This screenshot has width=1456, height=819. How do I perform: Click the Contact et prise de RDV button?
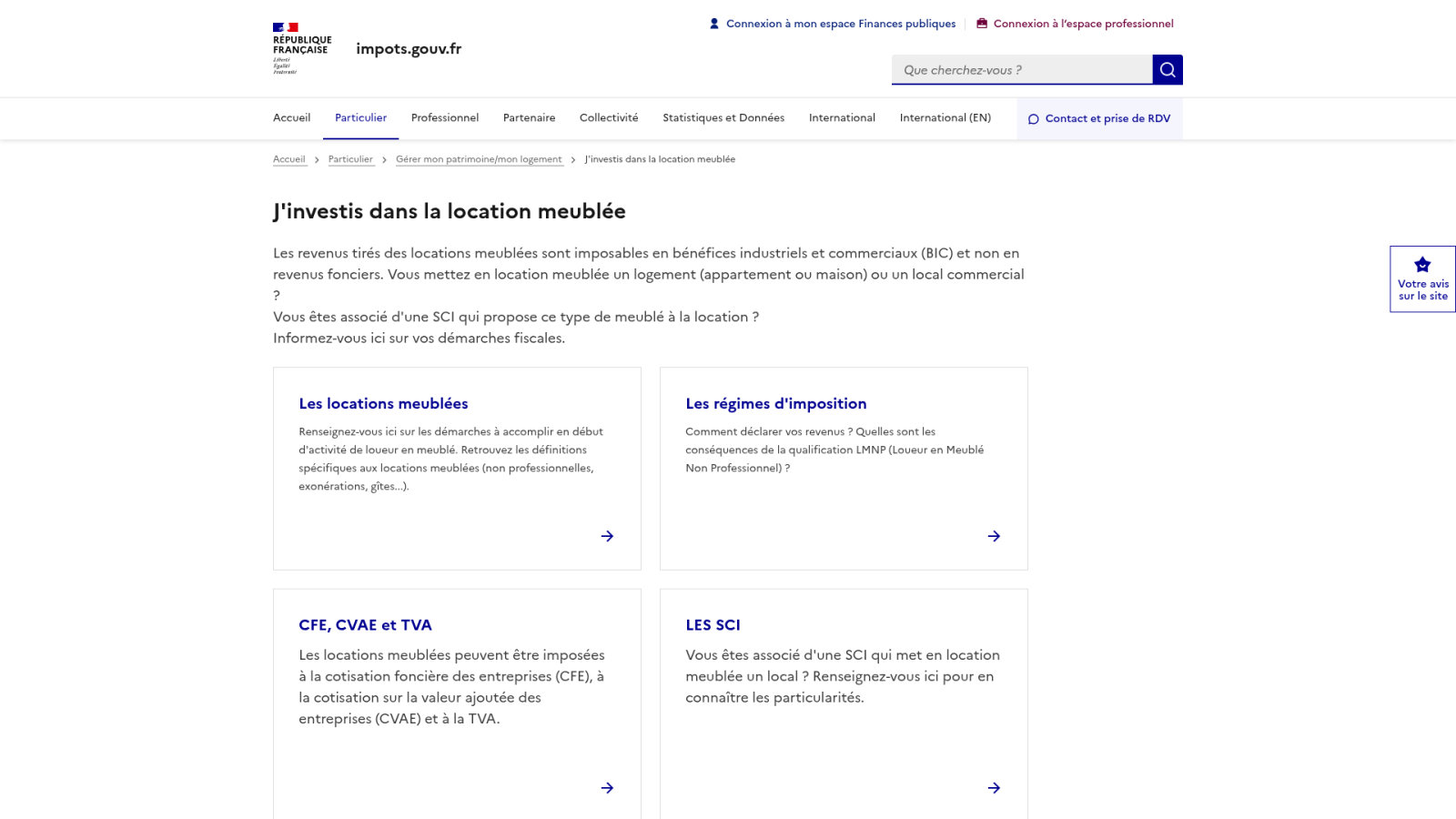point(1099,119)
